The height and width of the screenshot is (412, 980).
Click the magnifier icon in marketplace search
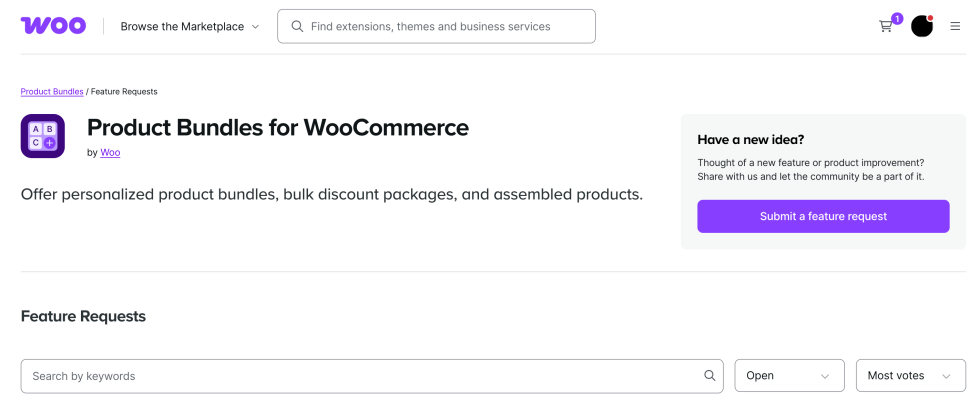click(x=297, y=27)
